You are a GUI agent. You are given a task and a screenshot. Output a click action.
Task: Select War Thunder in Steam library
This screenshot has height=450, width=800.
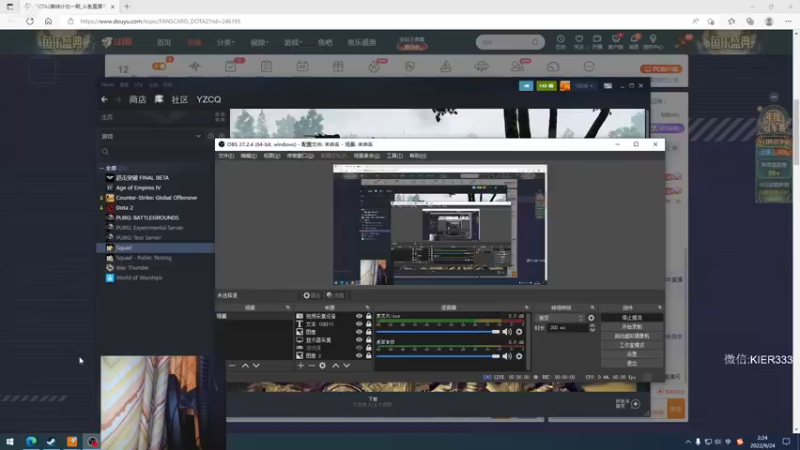[132, 267]
